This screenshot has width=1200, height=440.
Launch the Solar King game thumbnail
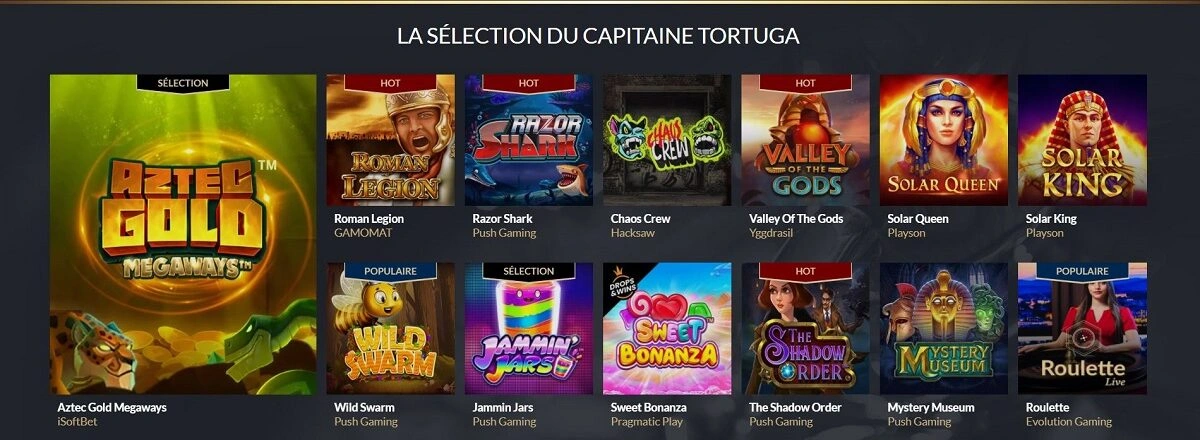(1082, 140)
